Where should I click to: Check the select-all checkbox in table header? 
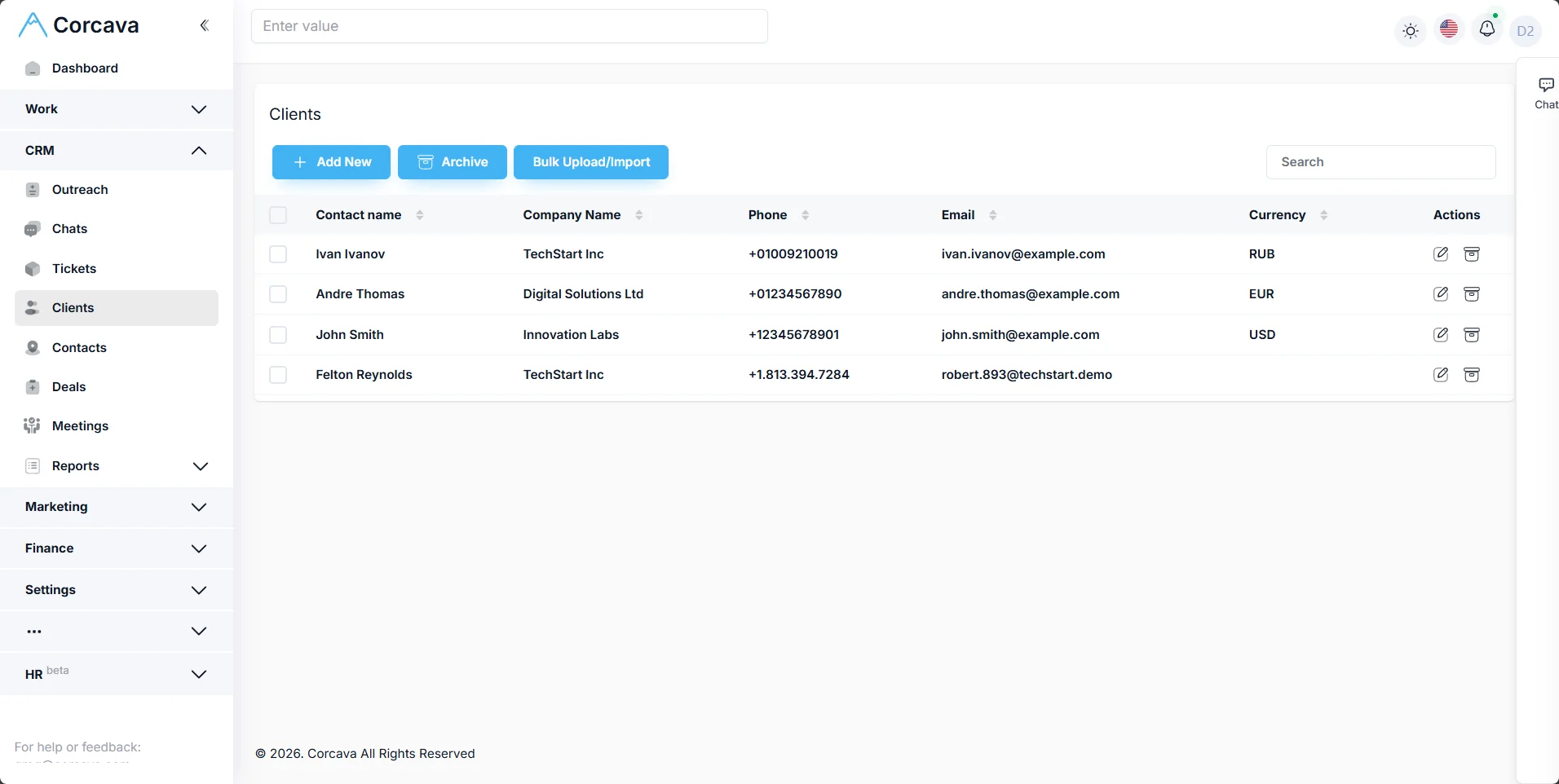[x=277, y=214]
